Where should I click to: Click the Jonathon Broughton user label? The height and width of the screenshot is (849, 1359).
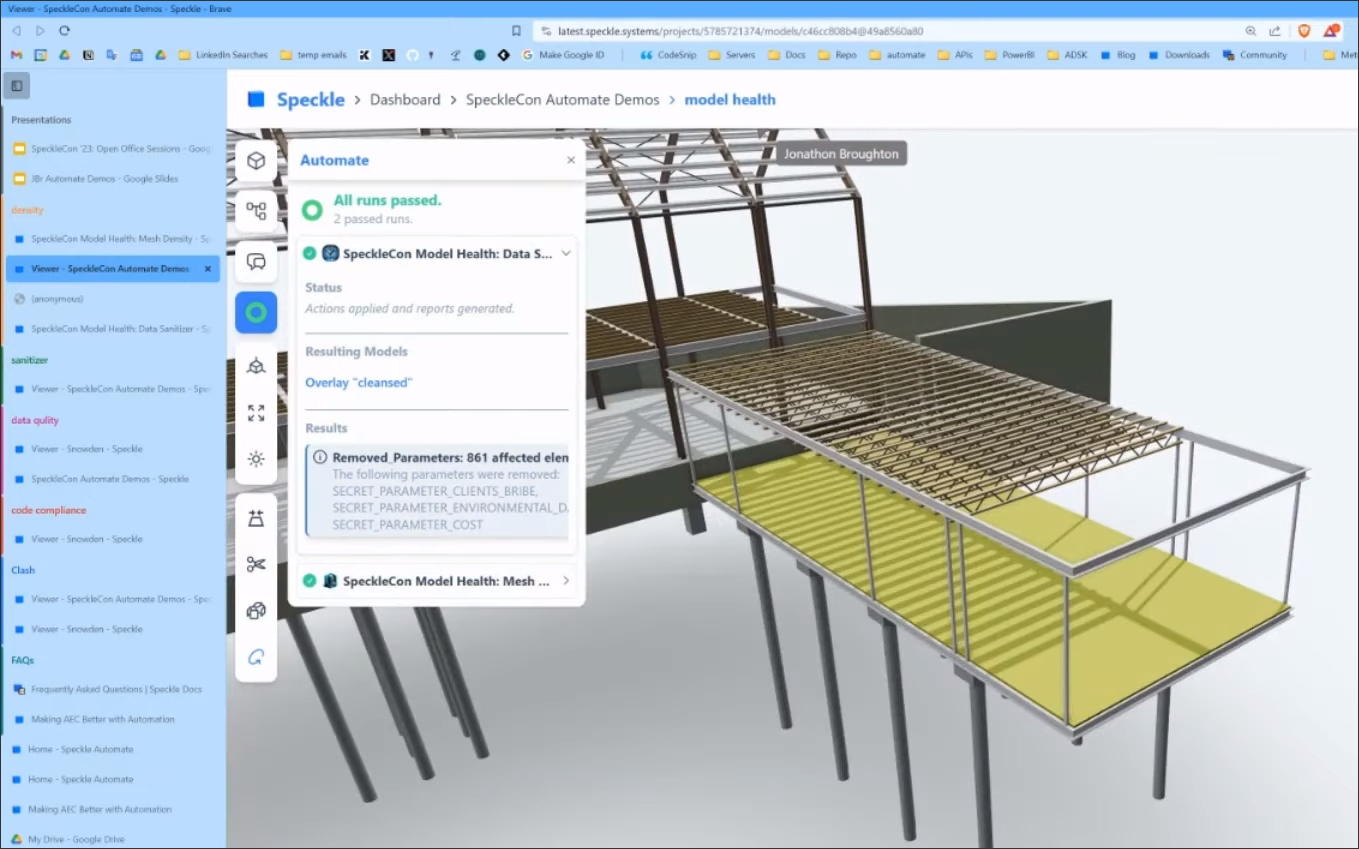pos(841,154)
